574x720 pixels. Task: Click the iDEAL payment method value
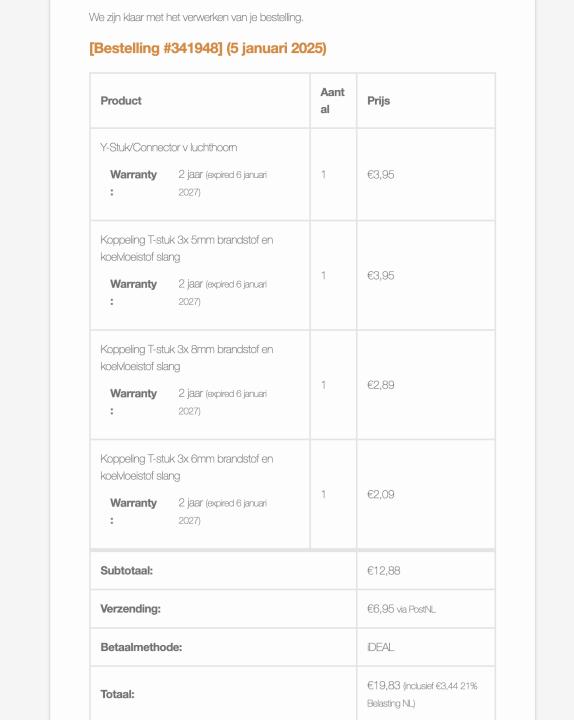pyautogui.click(x=380, y=647)
